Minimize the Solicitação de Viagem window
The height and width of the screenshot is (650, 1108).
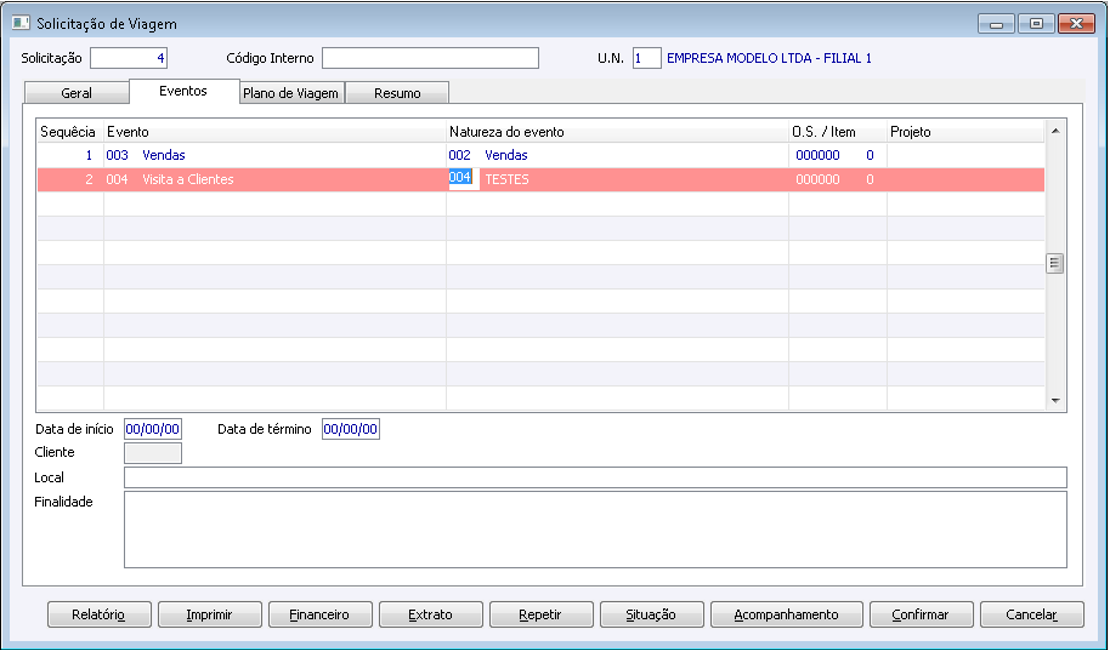[997, 23]
